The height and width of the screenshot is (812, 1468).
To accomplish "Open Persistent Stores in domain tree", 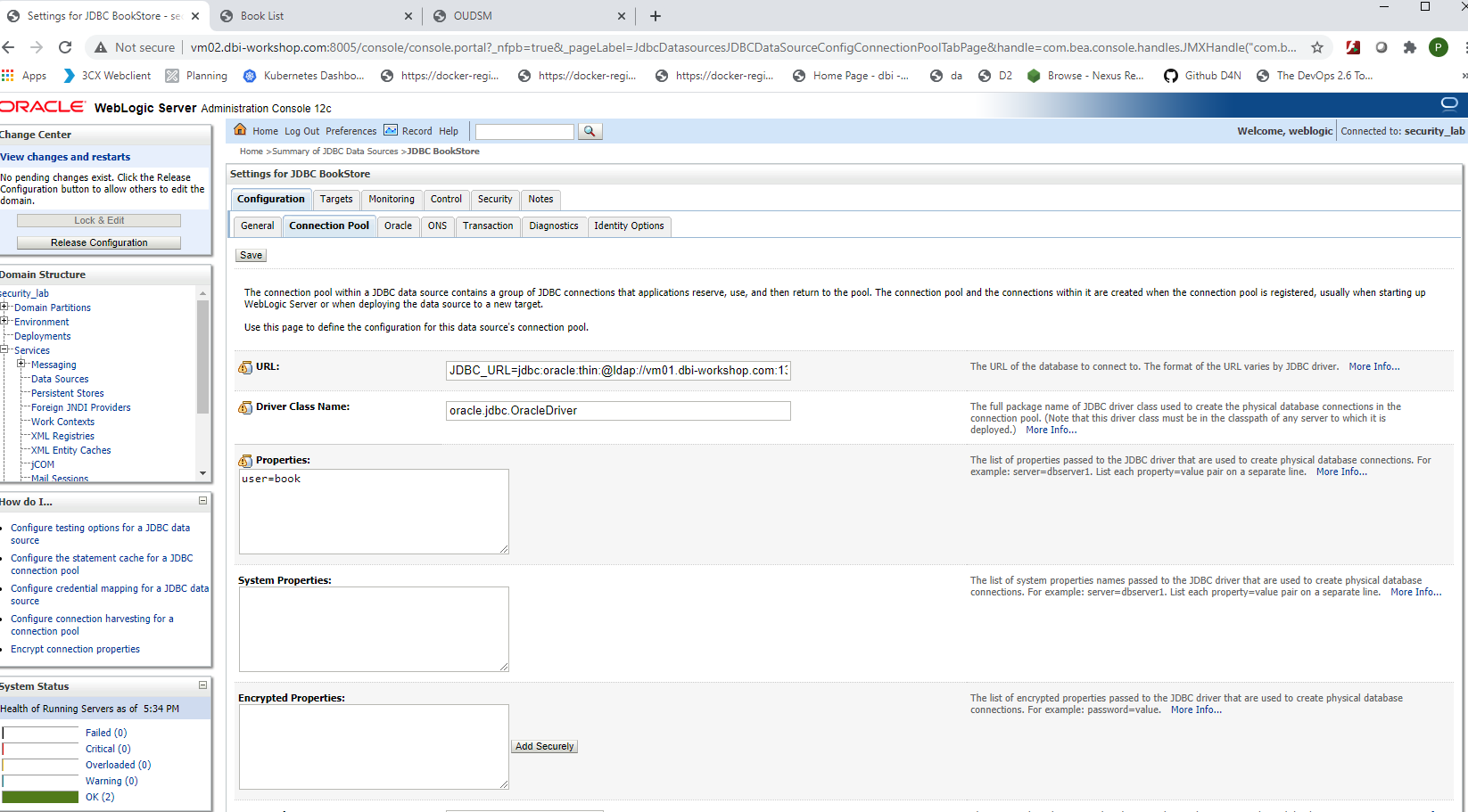I will pos(68,393).
